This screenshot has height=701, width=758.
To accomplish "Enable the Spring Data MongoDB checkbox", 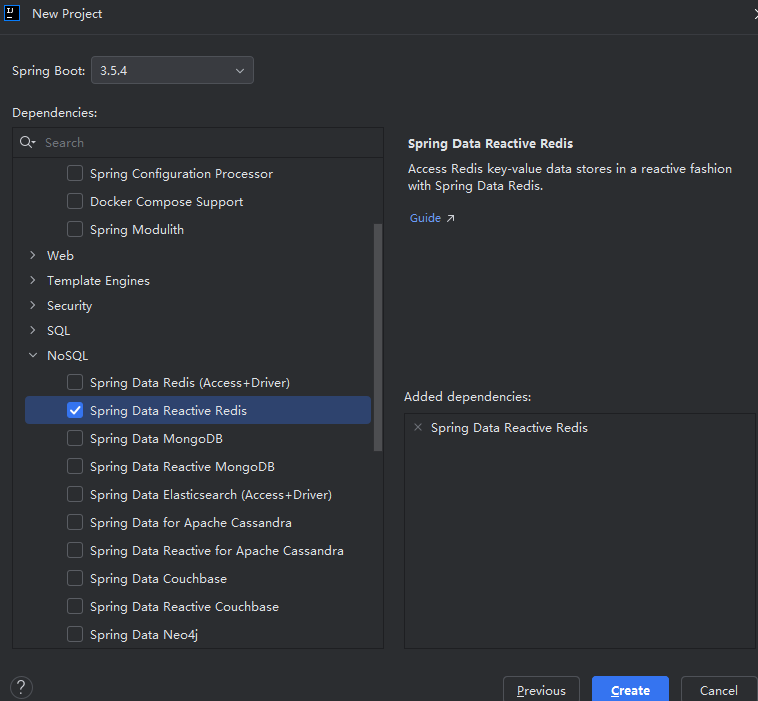I will [75, 438].
